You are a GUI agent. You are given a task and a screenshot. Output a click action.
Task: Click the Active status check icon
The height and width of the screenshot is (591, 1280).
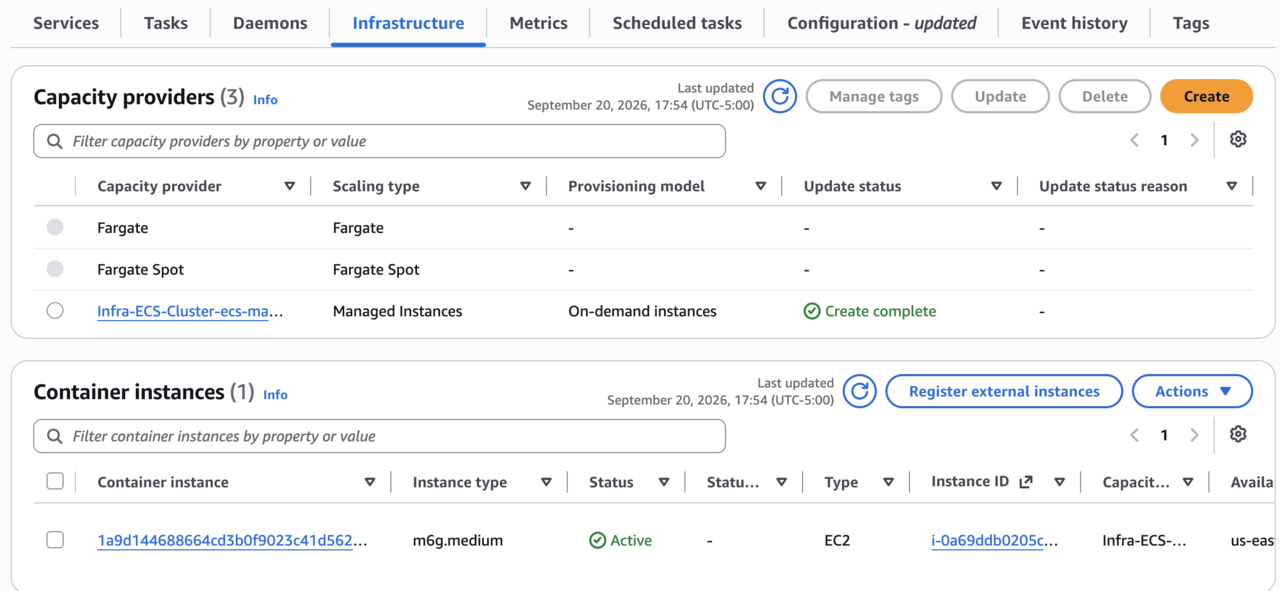coord(597,540)
